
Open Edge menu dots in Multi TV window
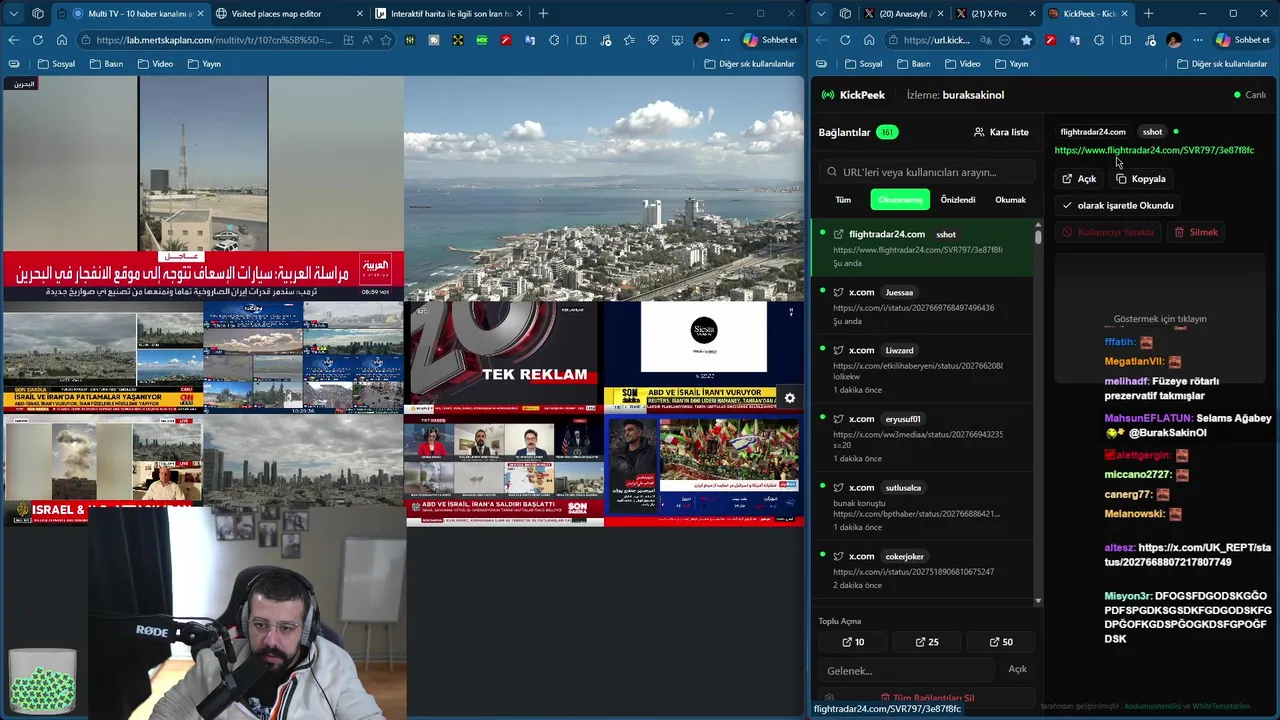click(x=725, y=40)
